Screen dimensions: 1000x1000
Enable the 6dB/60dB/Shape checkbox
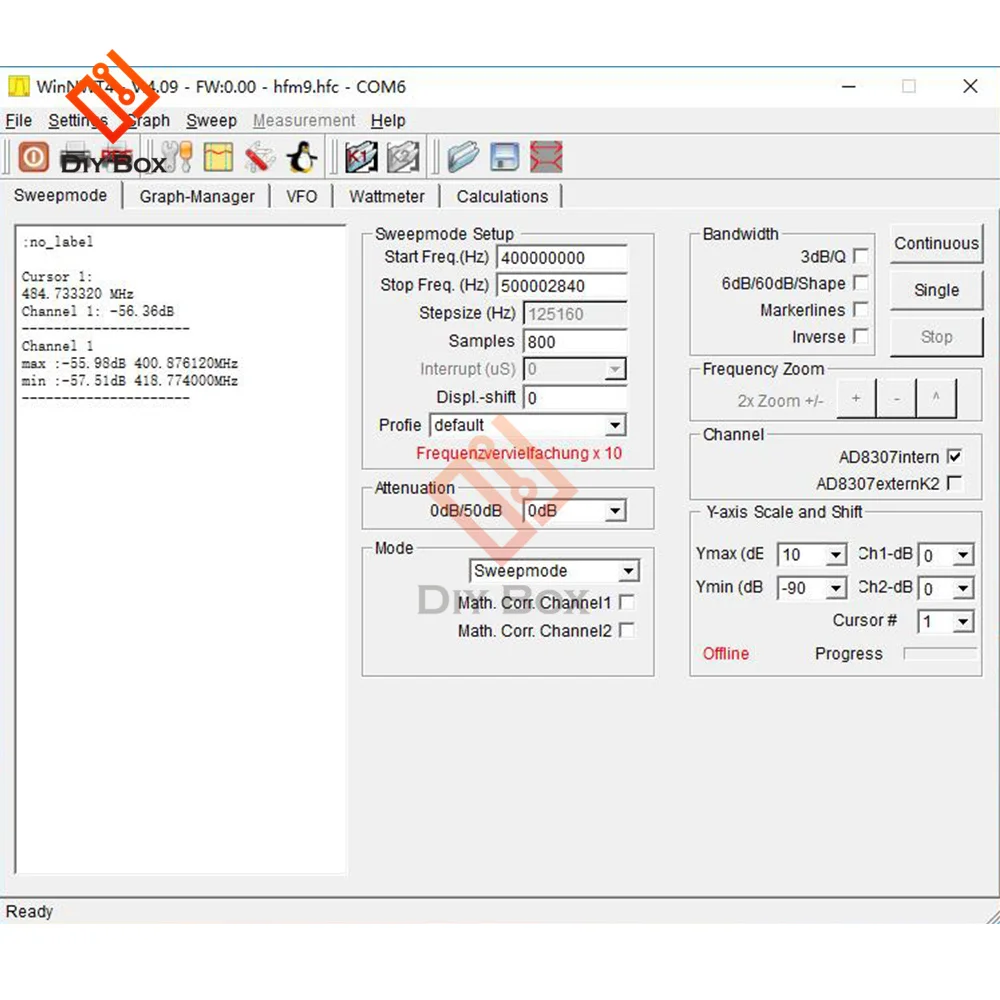pyautogui.click(x=860, y=283)
